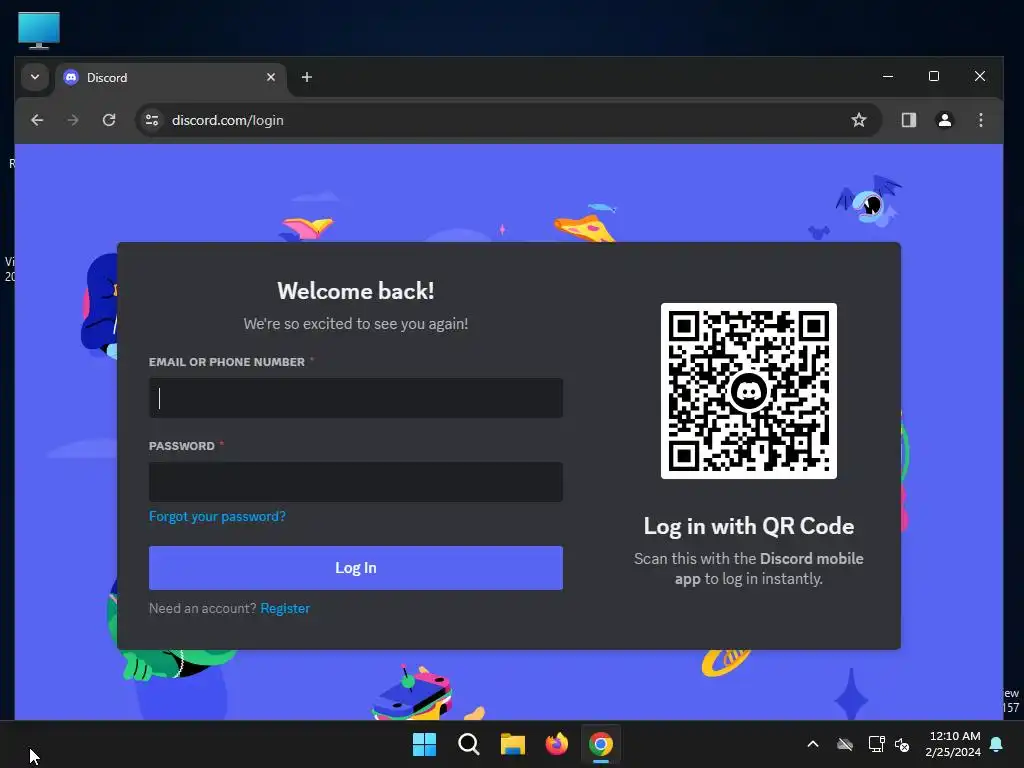This screenshot has height=768, width=1024.
Task: Open network status tray icon
Action: (876, 744)
